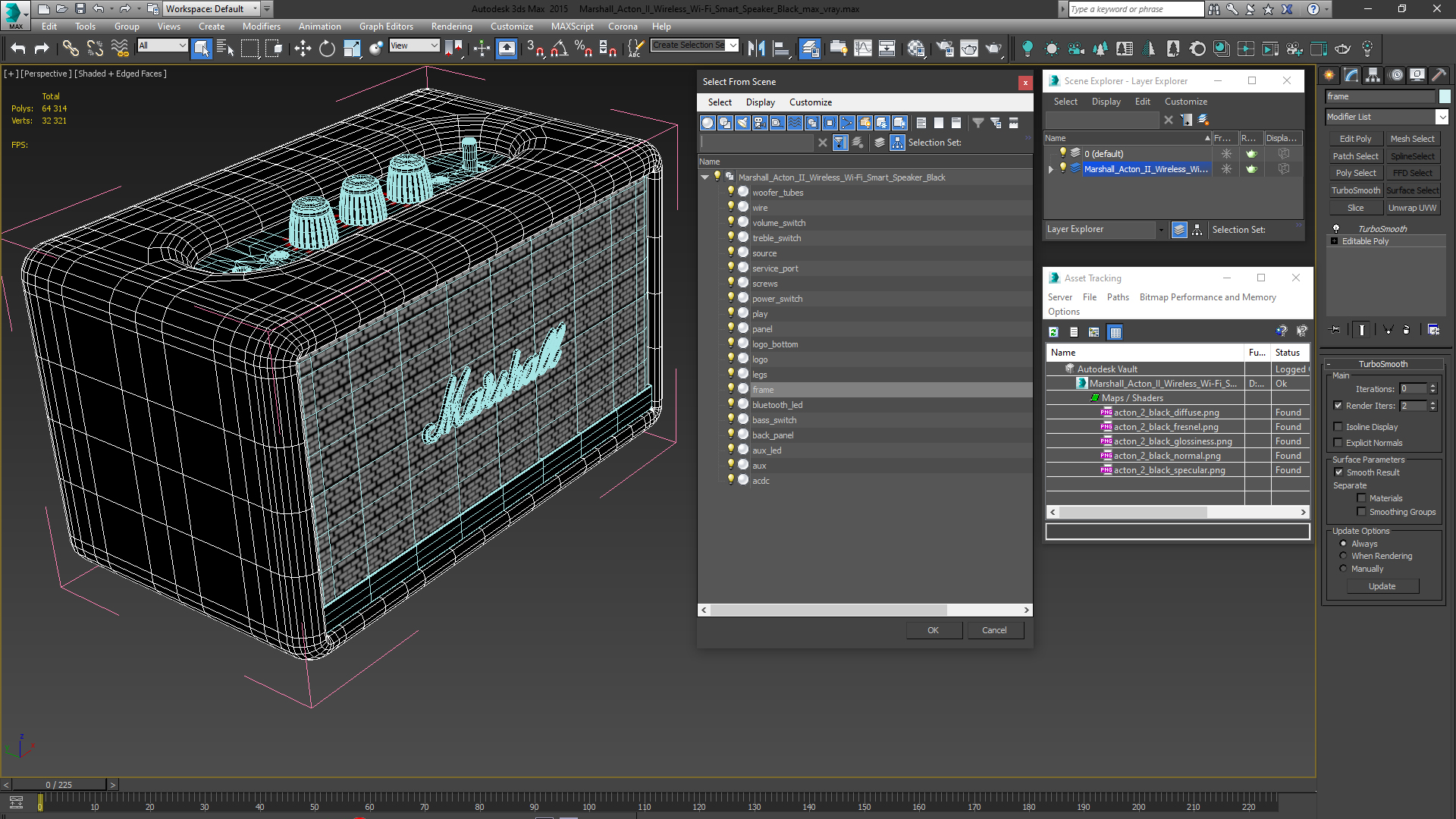This screenshot has height=819, width=1456.
Task: Select the Manually update option
Action: (1343, 569)
